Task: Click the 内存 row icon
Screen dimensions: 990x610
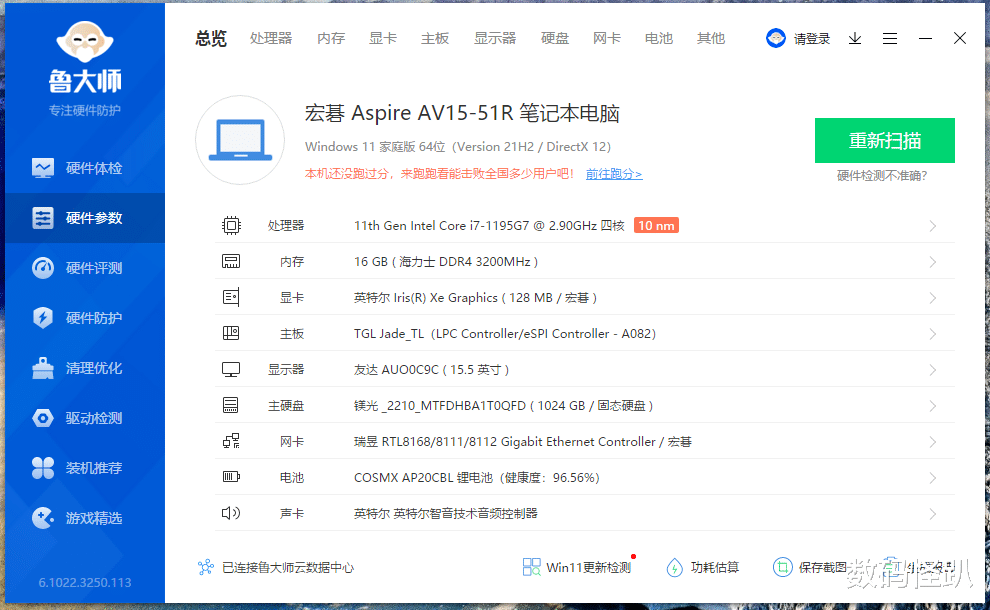Action: coord(231,261)
